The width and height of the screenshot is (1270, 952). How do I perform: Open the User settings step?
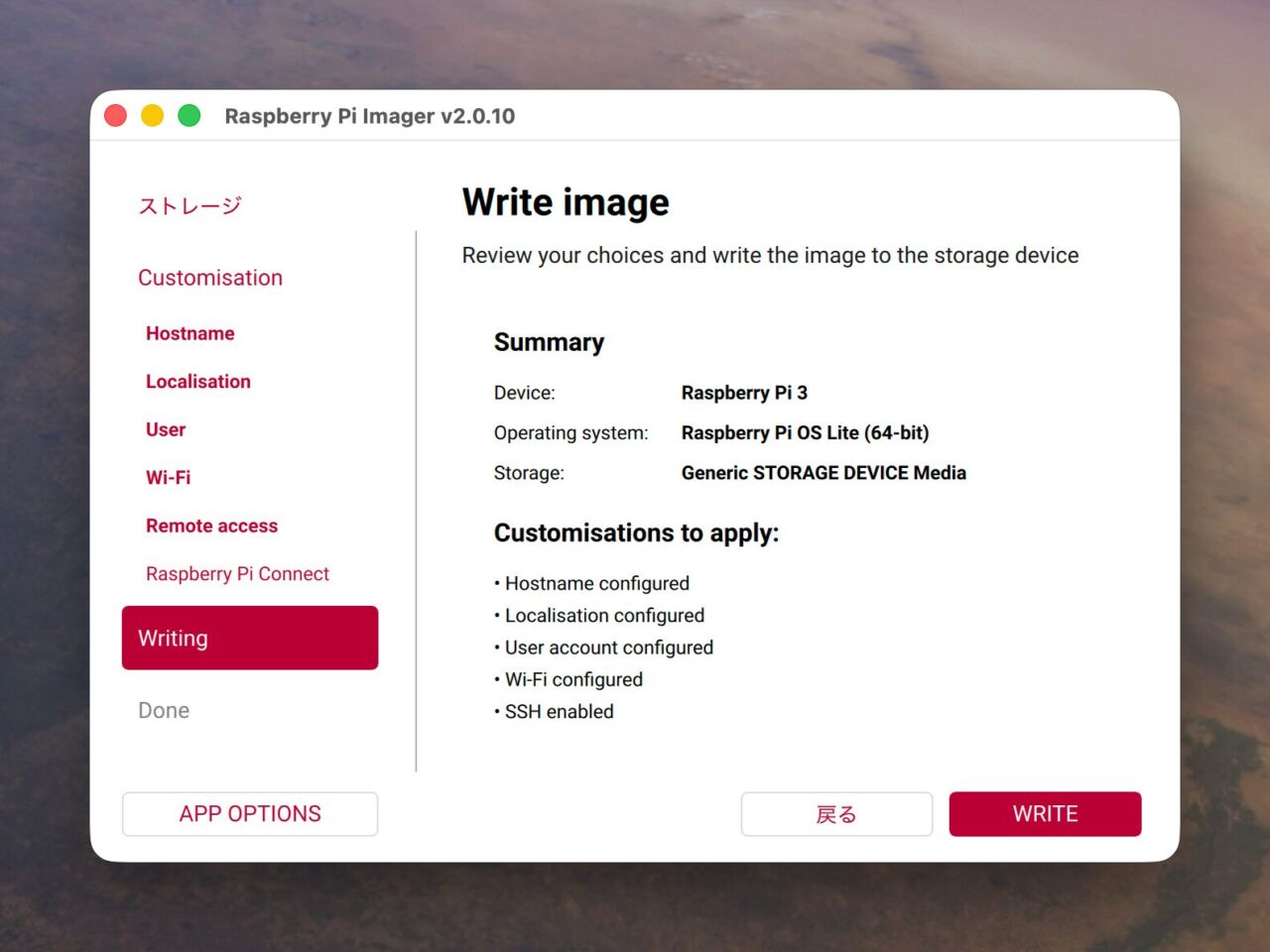pyautogui.click(x=166, y=429)
